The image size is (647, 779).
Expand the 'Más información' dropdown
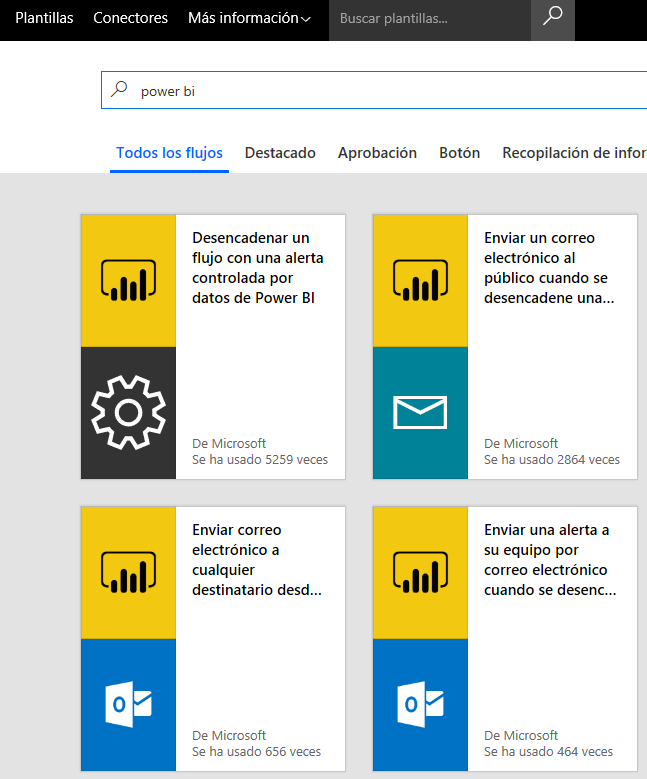coord(249,18)
